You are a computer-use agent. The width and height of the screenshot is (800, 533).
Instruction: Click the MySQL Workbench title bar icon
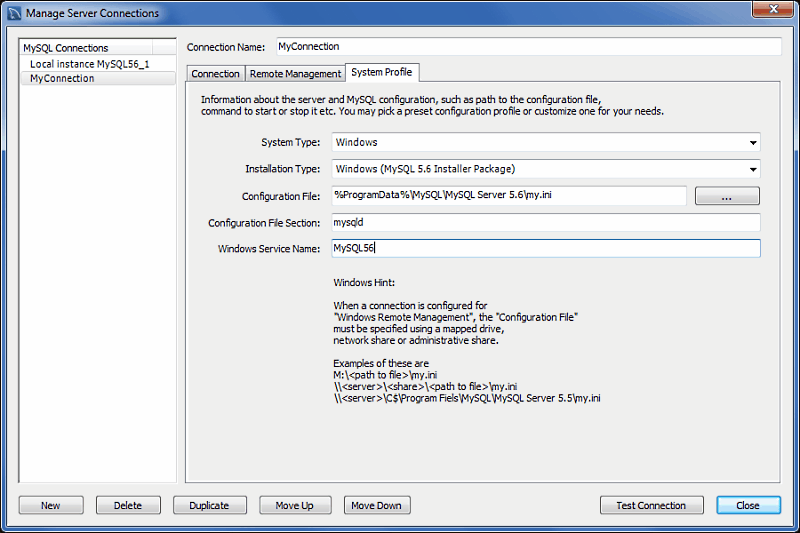click(13, 13)
